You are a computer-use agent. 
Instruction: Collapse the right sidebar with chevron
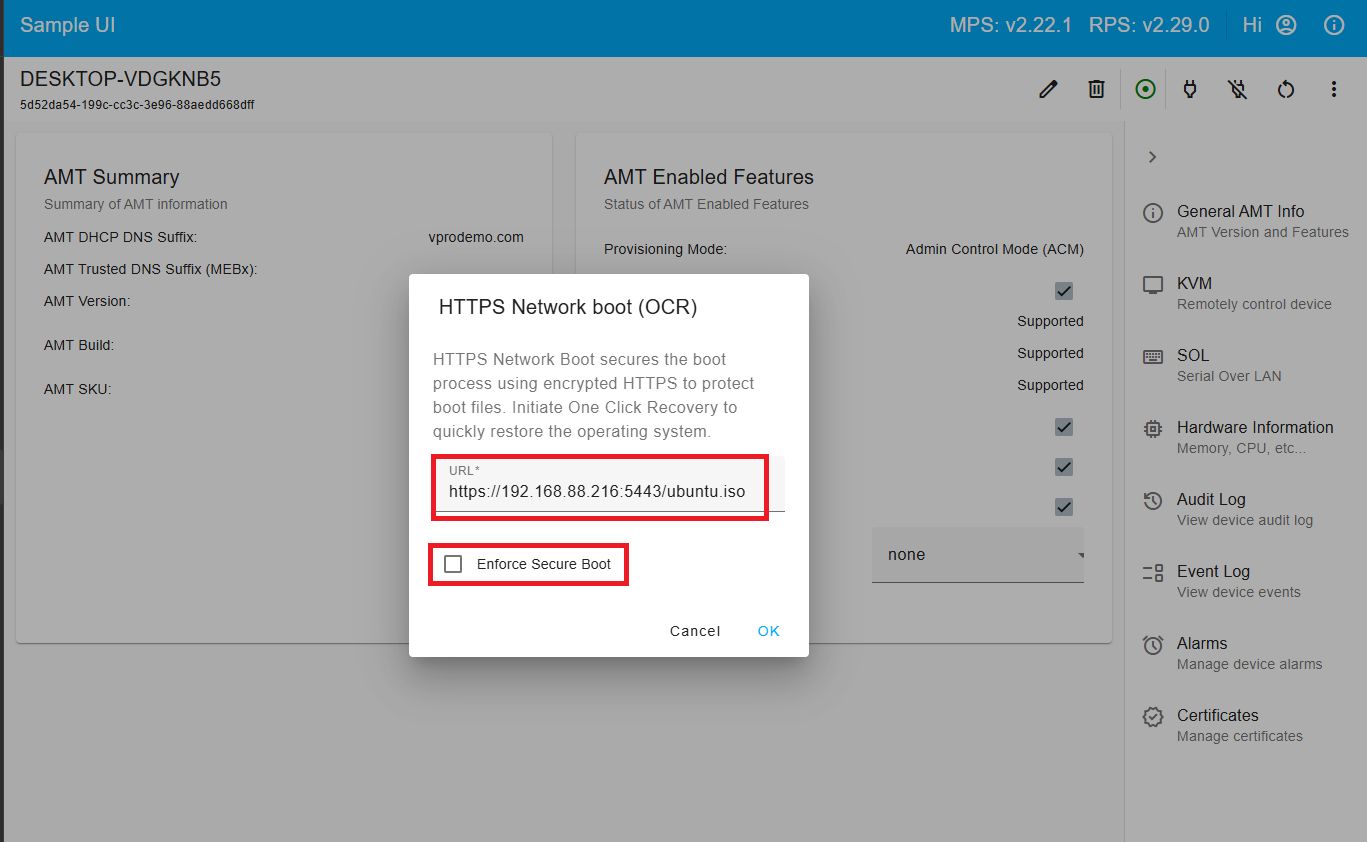1152,157
